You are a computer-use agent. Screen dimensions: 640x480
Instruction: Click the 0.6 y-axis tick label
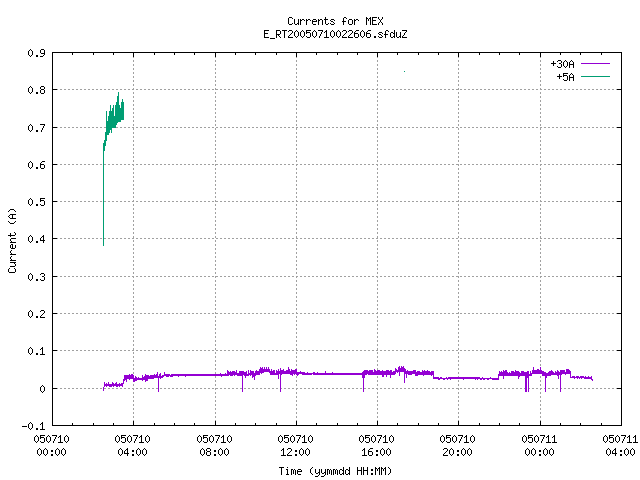tap(36, 165)
